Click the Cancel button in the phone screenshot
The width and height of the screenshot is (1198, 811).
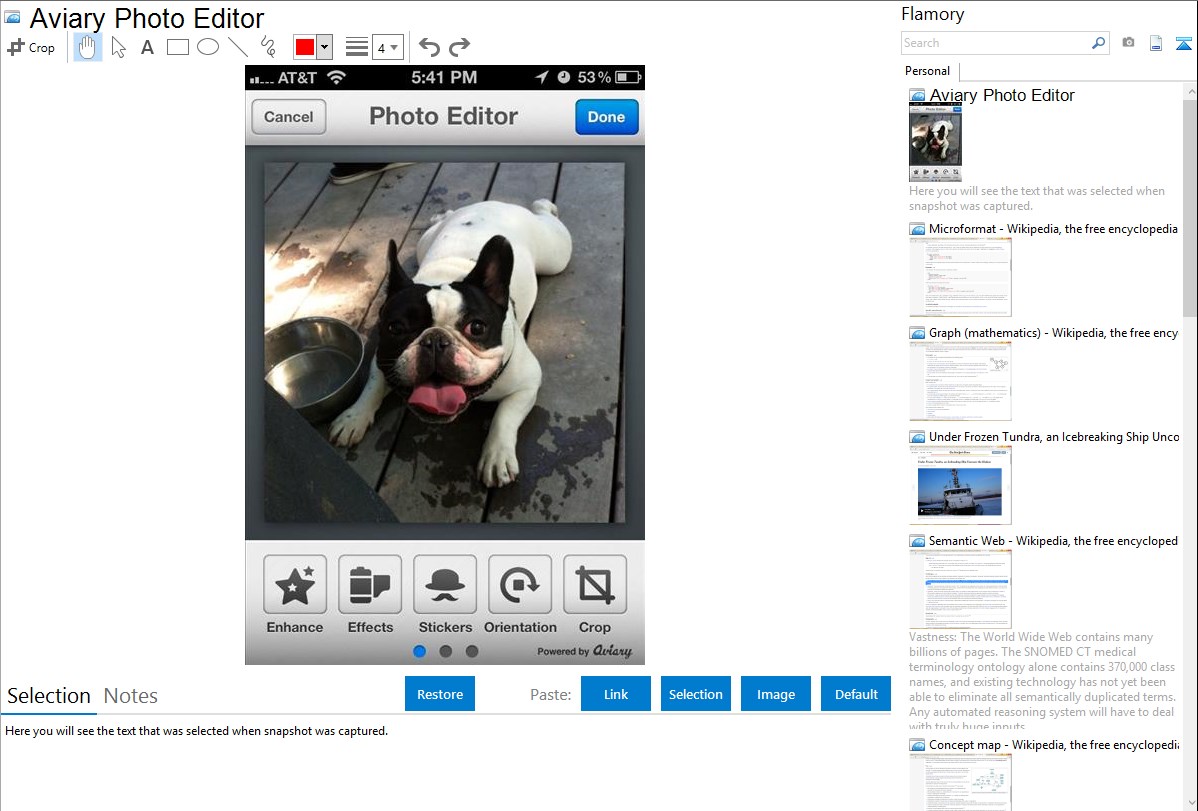[289, 117]
